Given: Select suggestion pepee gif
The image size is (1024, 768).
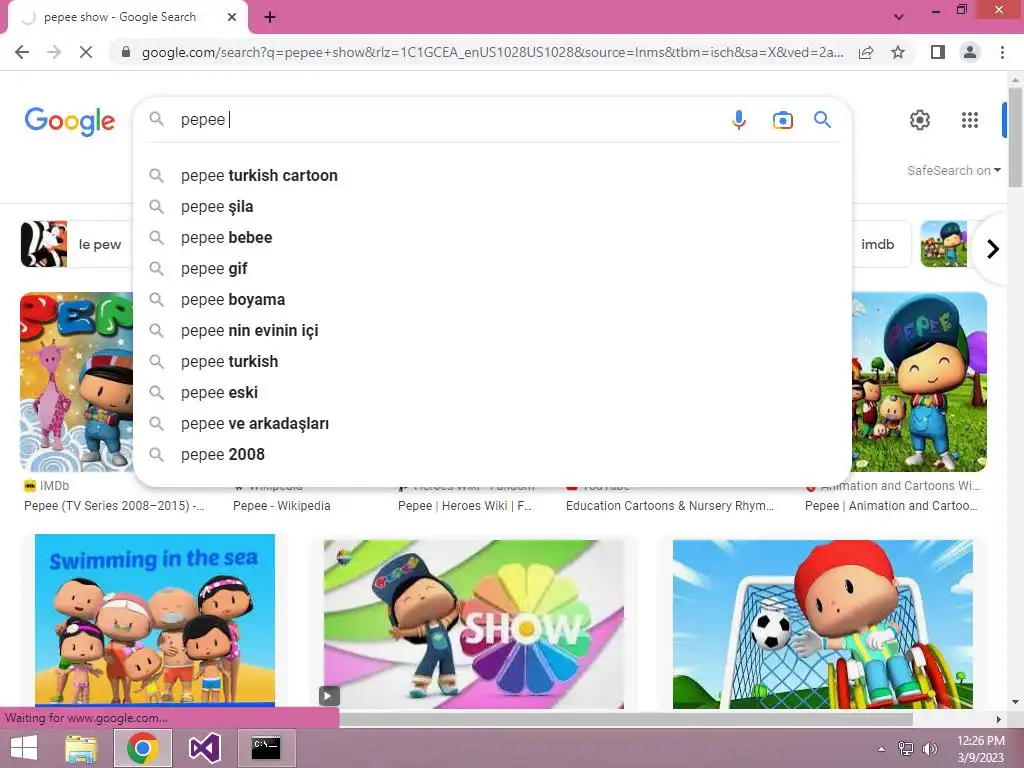Looking at the screenshot, I should (x=493, y=268).
